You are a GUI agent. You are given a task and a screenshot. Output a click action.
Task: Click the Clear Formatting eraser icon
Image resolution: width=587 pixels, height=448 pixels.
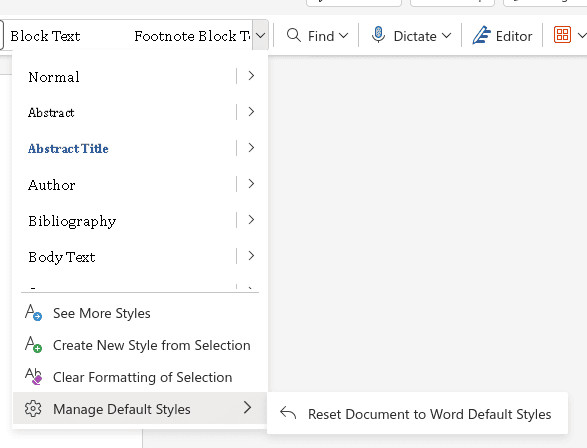[33, 377]
